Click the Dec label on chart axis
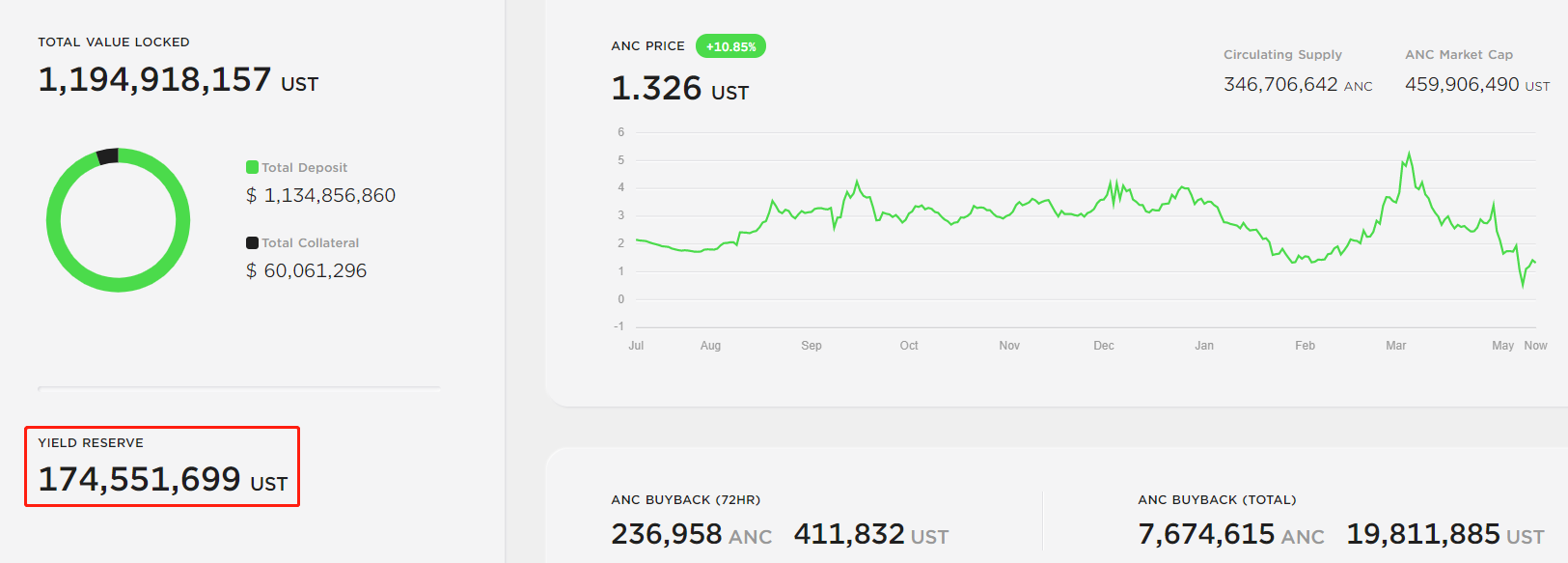 pyautogui.click(x=1104, y=346)
